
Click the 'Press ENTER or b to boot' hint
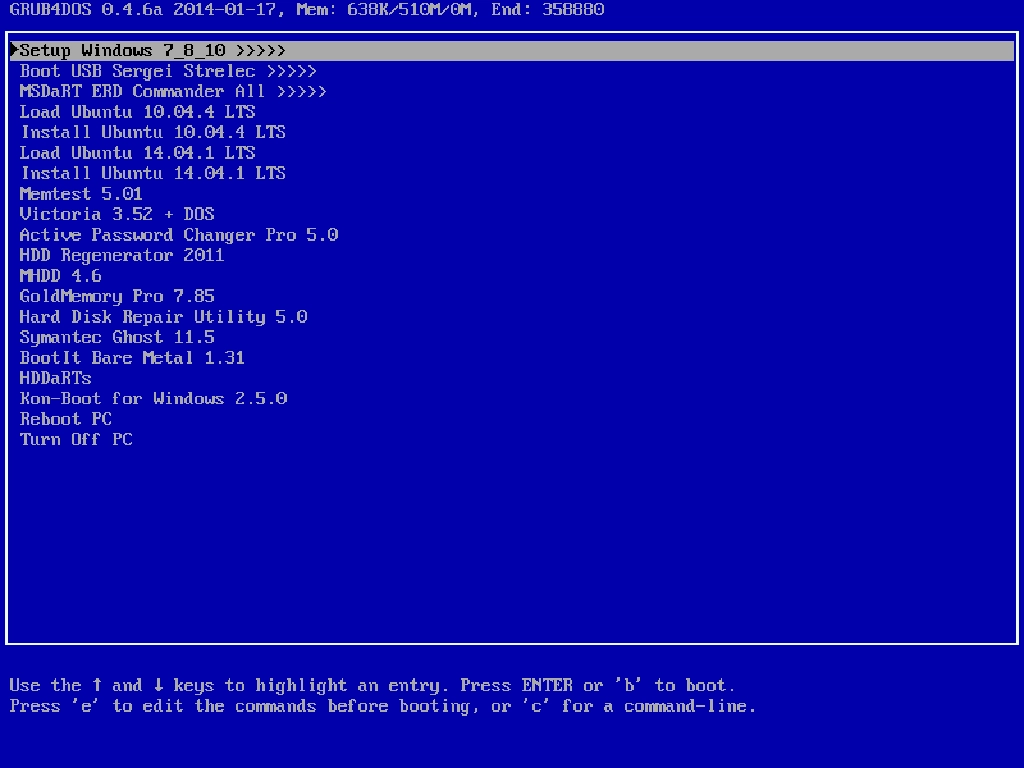coord(598,685)
